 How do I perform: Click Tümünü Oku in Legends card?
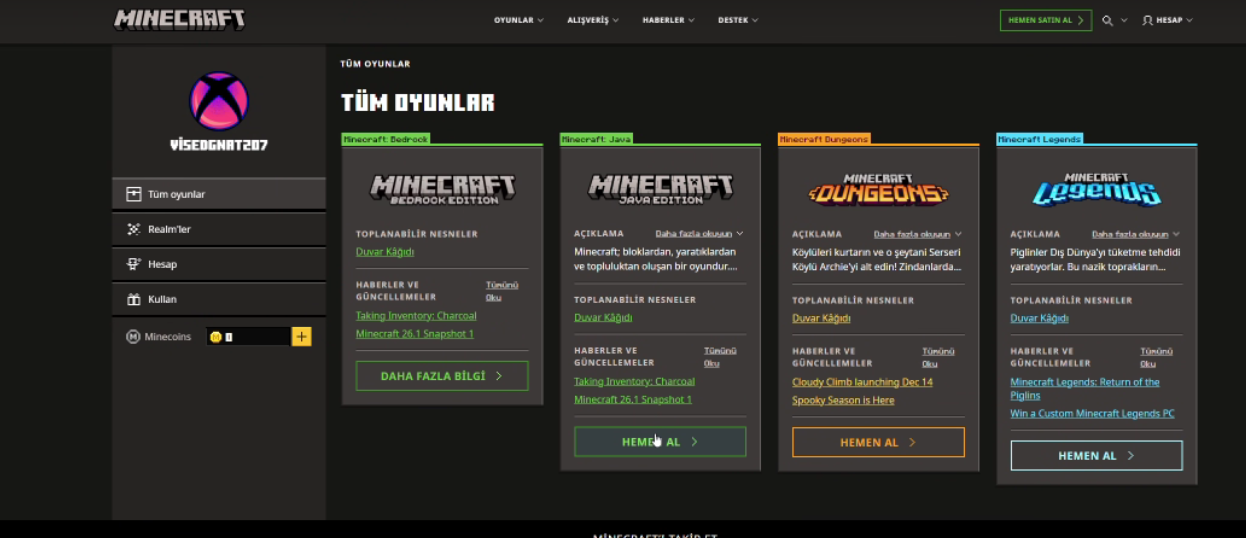(1157, 357)
